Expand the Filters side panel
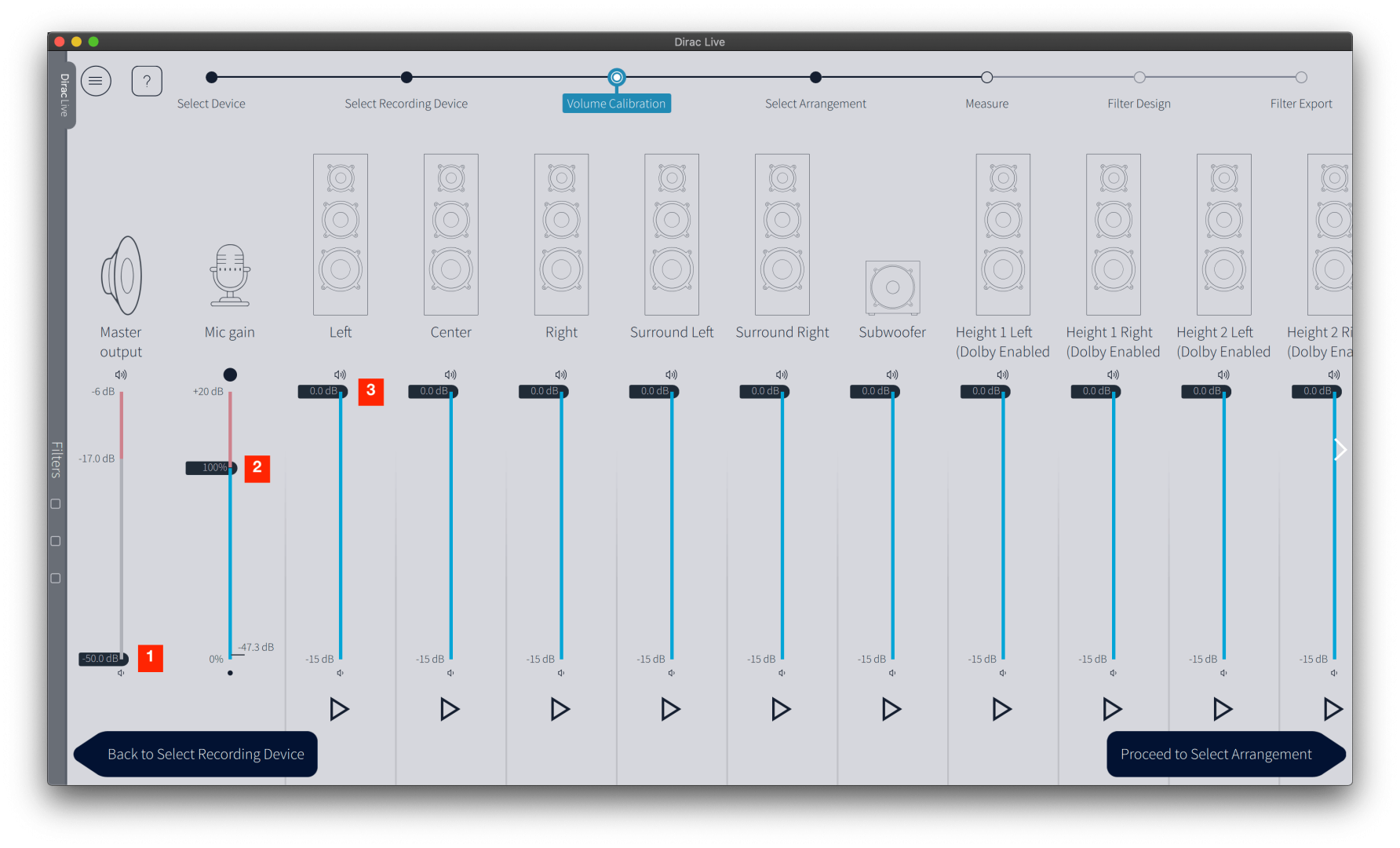 [57, 459]
